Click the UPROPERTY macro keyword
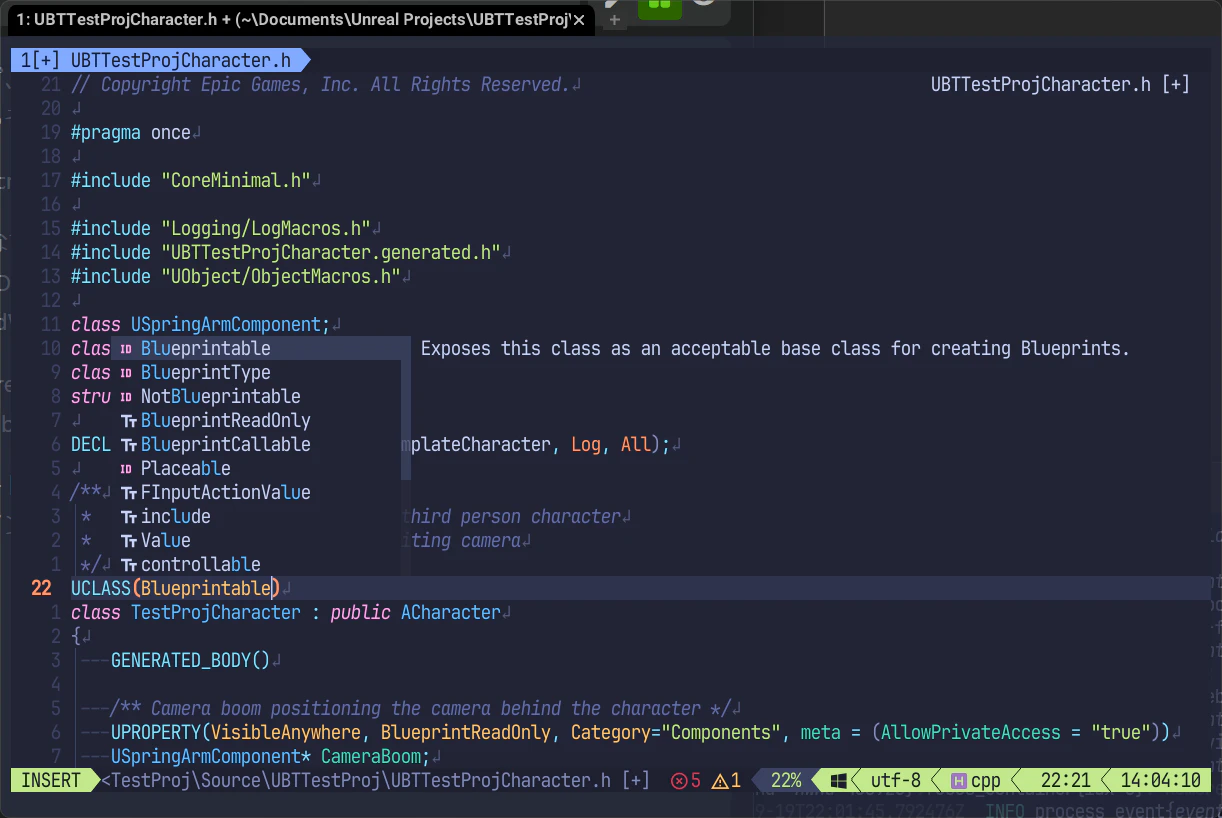Image resolution: width=1222 pixels, height=818 pixels. (x=156, y=732)
